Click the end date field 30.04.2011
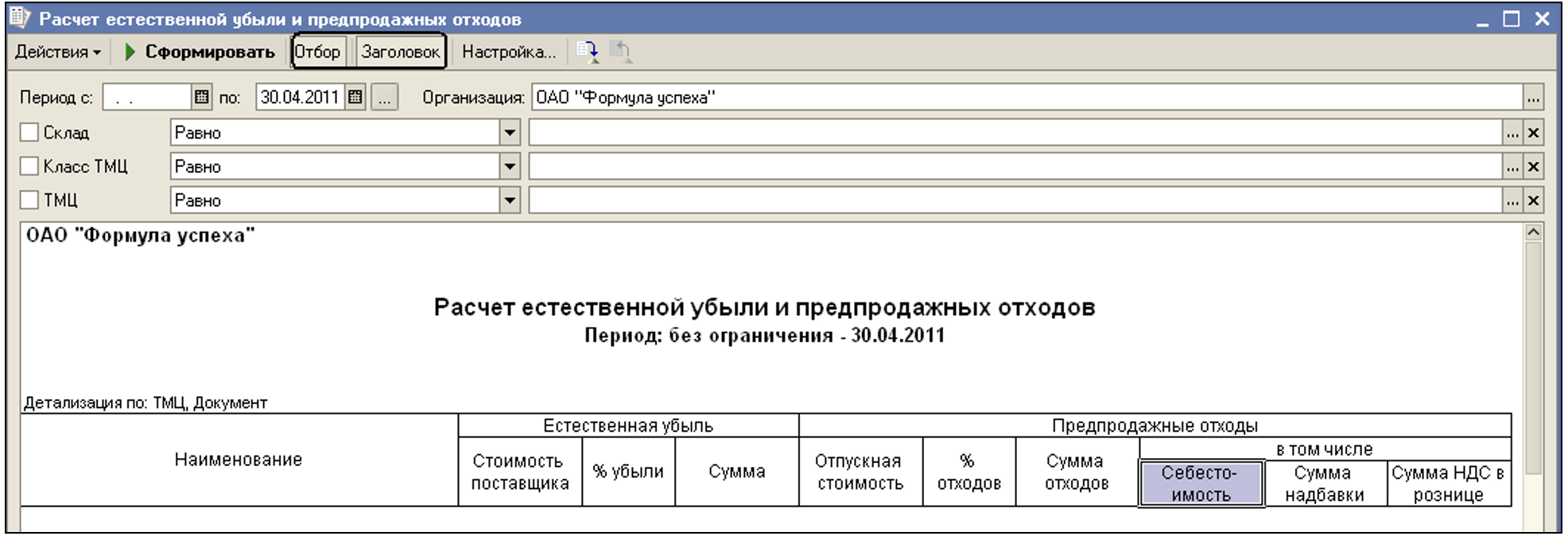The height and width of the screenshot is (536, 1568). pos(300,98)
